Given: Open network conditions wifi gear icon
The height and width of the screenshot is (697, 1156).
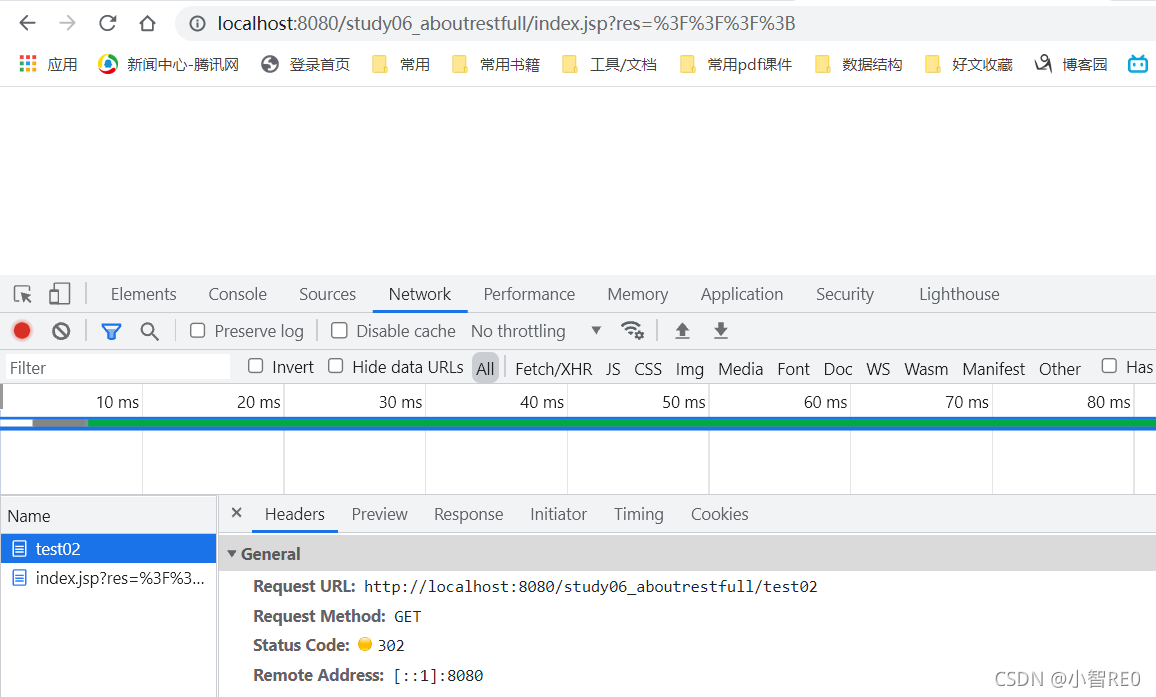Looking at the screenshot, I should pos(633,330).
